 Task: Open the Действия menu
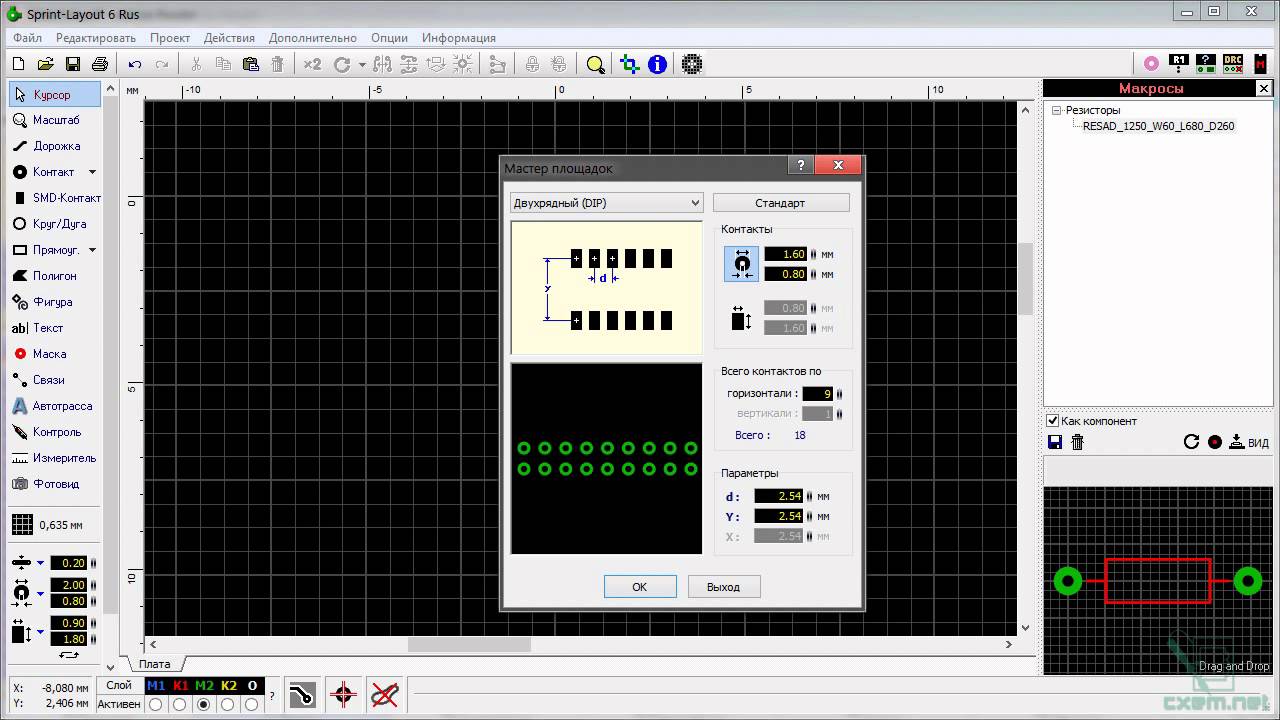click(229, 38)
